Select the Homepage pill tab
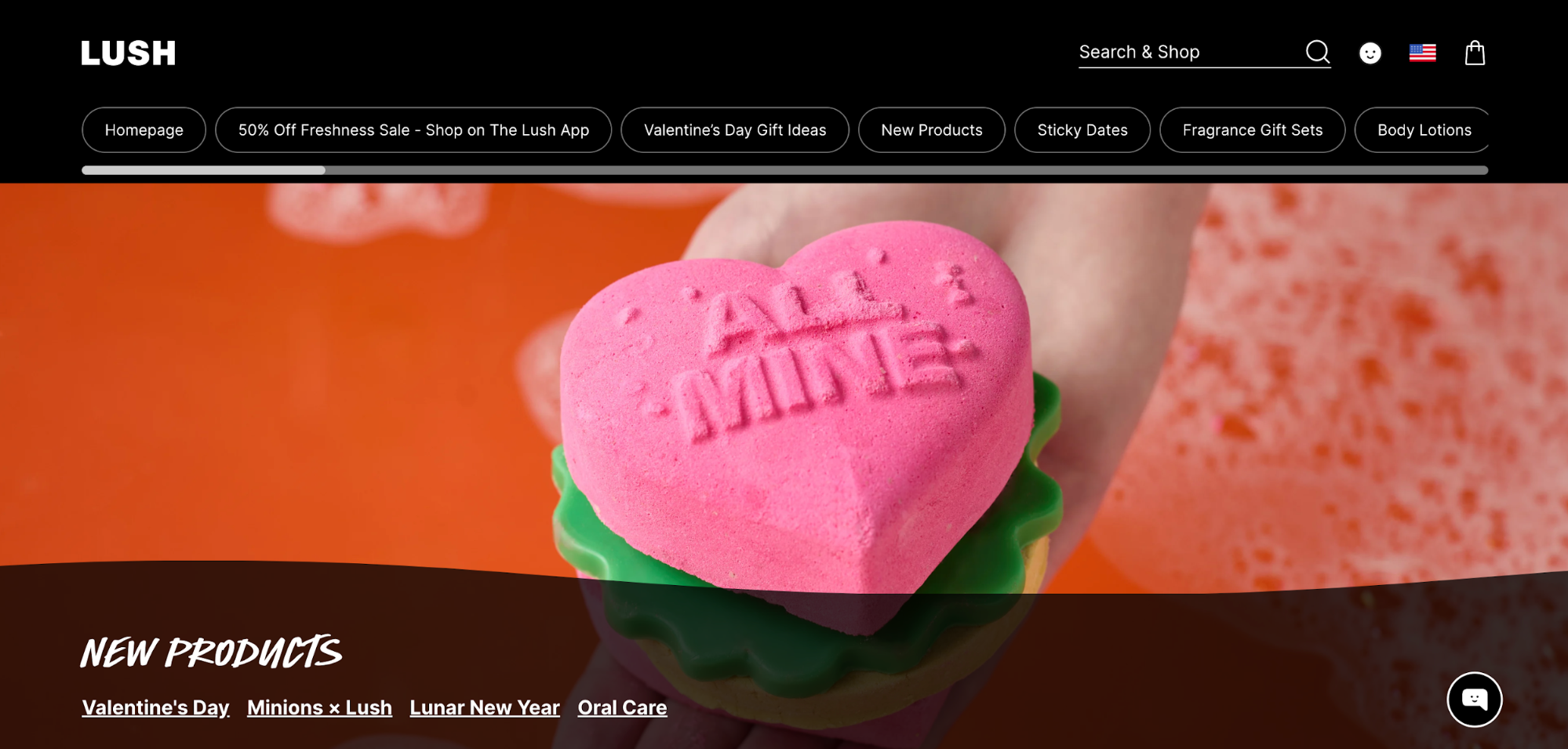Viewport: 1568px width, 749px height. (x=144, y=130)
